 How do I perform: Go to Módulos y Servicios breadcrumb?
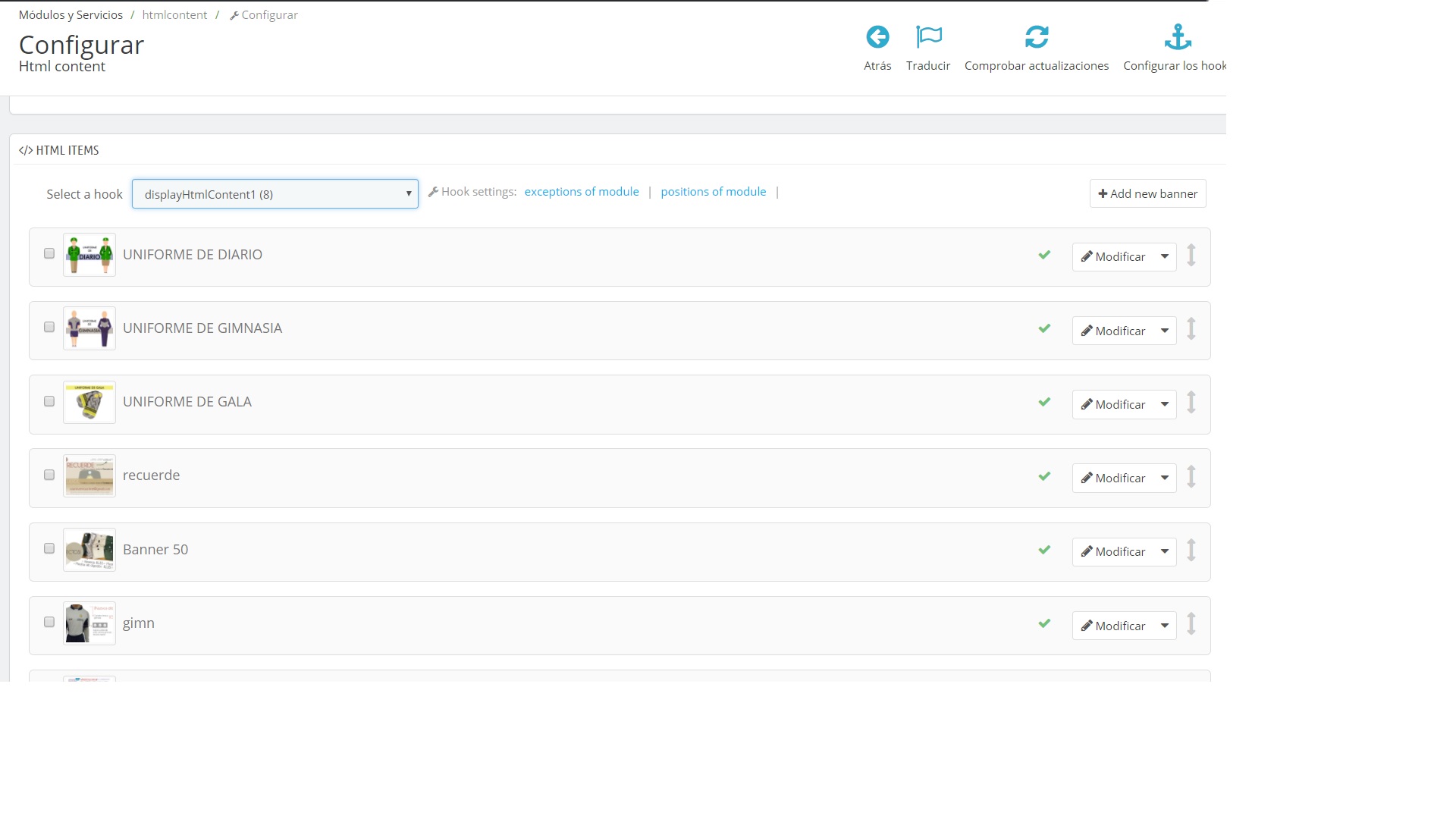71,15
